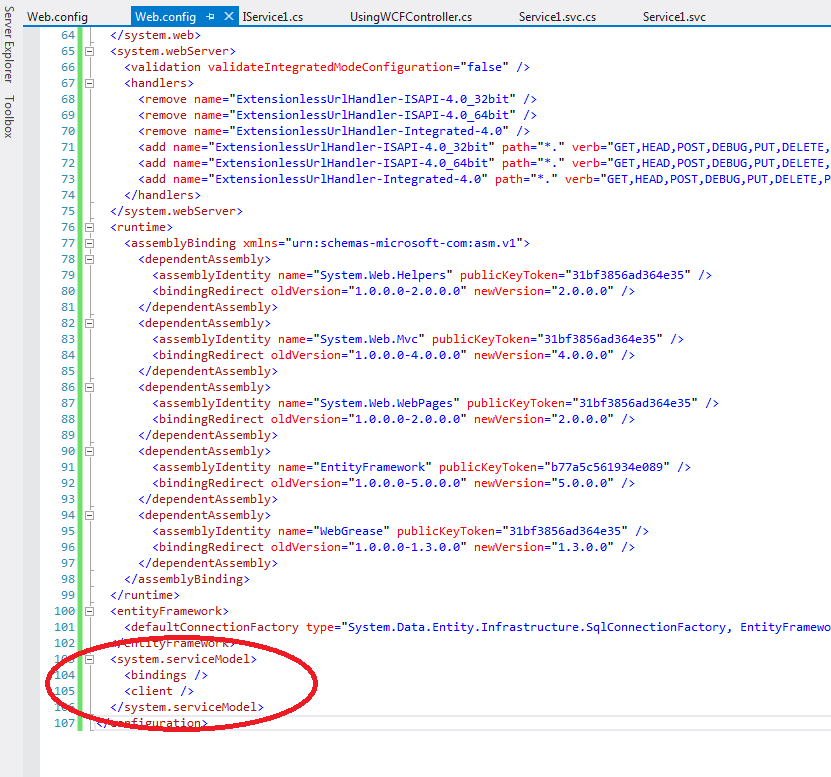
Task: Click the closing handlers tag on line 74
Action: pos(162,195)
